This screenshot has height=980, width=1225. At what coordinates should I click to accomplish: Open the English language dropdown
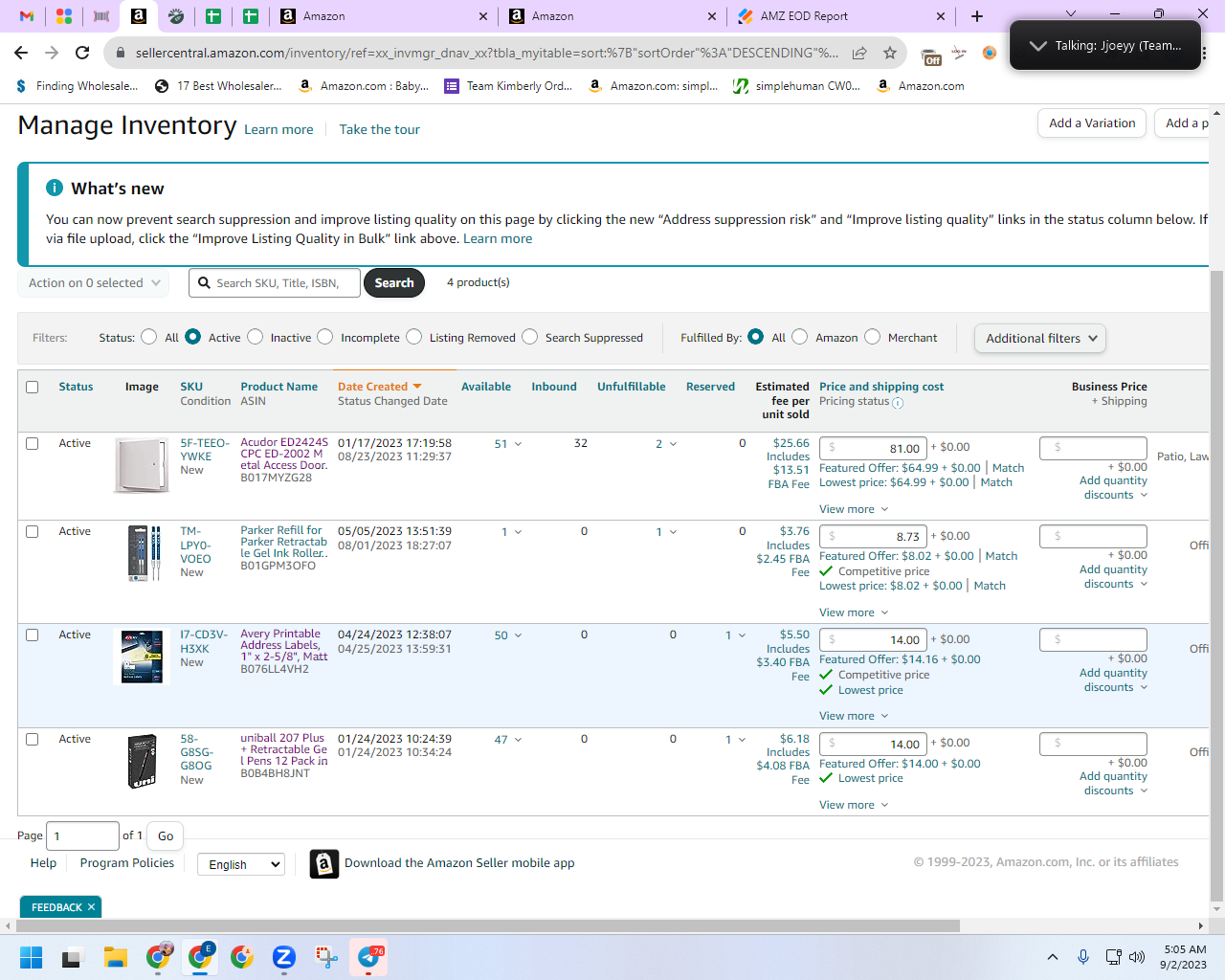[241, 864]
